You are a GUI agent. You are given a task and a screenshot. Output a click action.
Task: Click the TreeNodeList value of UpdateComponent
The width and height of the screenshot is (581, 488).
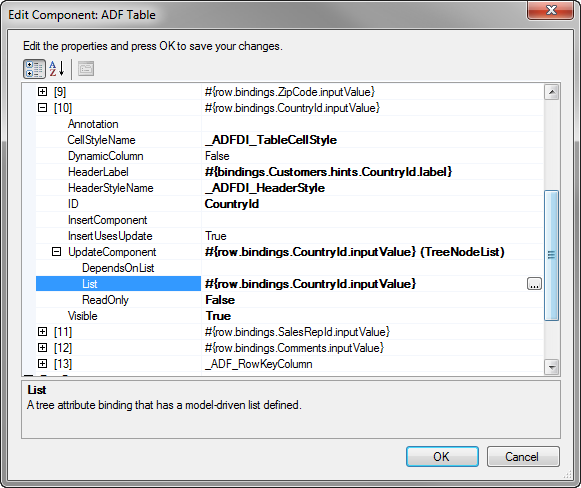pos(355,252)
